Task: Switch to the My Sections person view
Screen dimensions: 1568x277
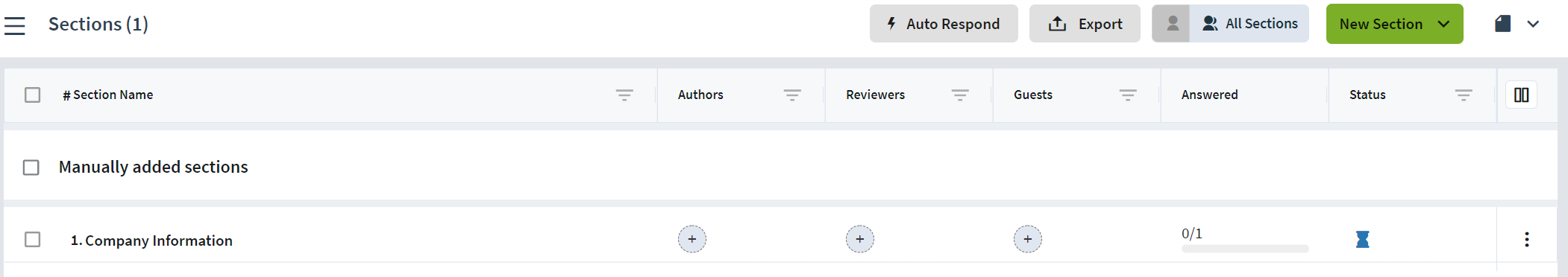Action: [1171, 24]
